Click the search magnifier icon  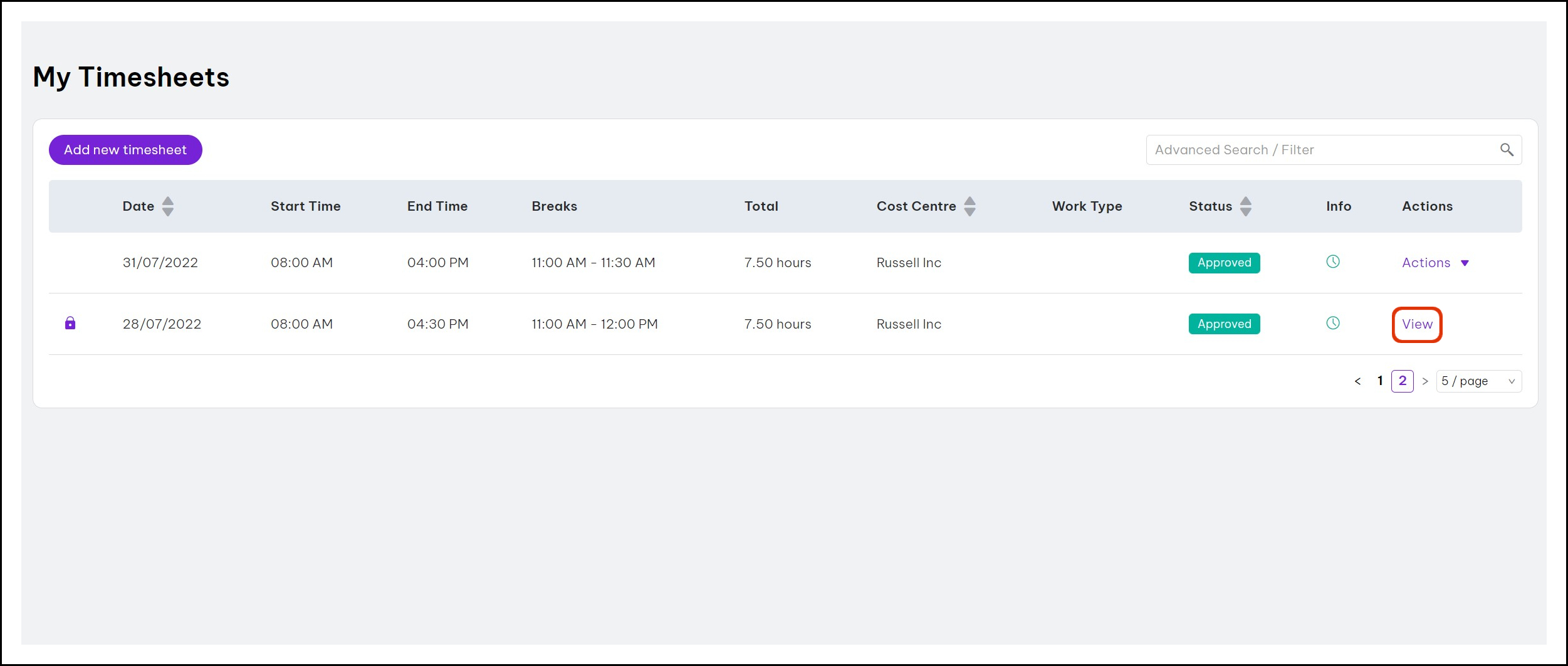[x=1507, y=150]
